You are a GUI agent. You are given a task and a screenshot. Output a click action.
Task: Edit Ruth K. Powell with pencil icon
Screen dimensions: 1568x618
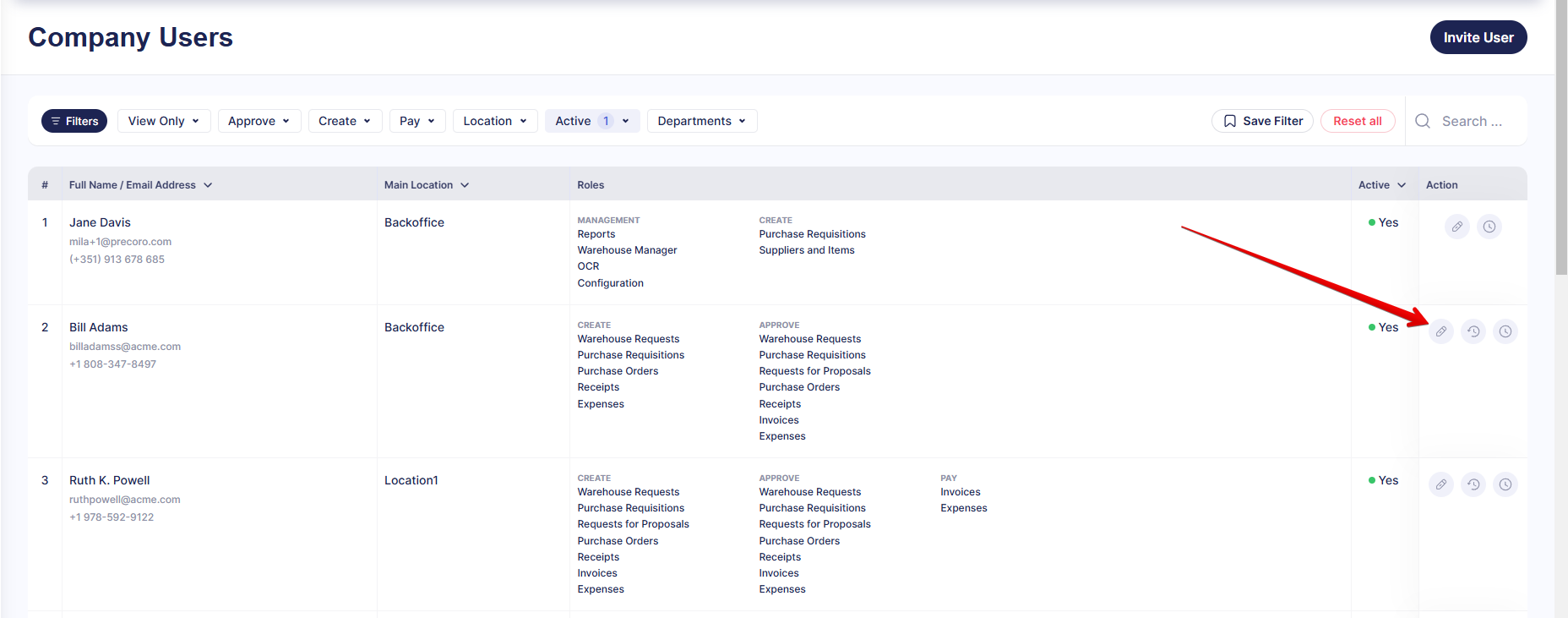1440,484
